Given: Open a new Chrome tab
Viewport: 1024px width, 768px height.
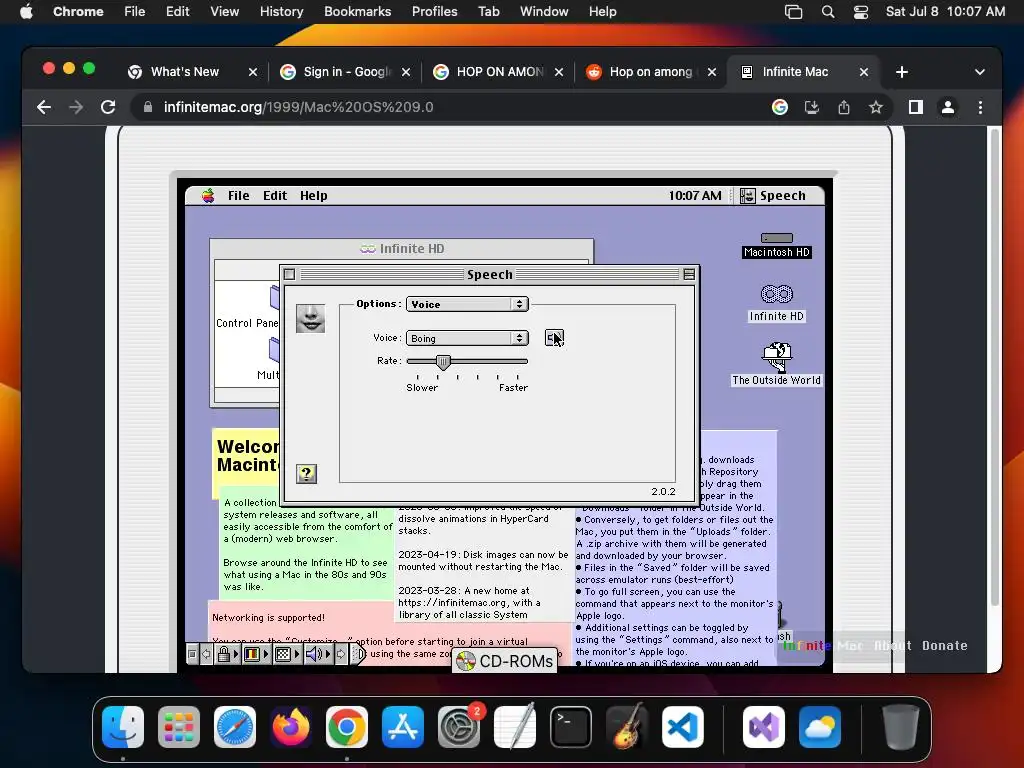Looking at the screenshot, I should coord(902,72).
